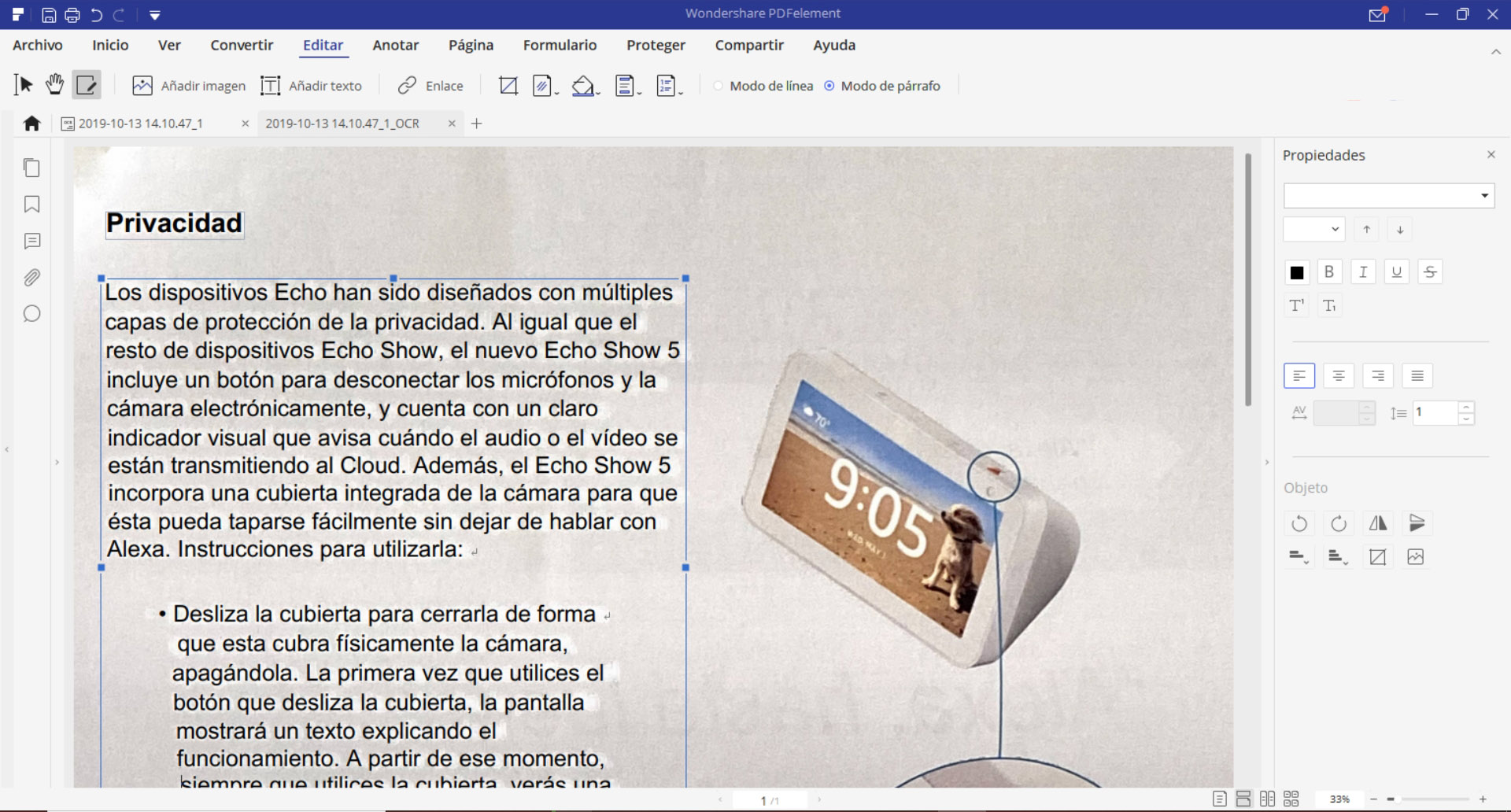Rotate object counterclockwise
The width and height of the screenshot is (1511, 812).
coord(1299,523)
